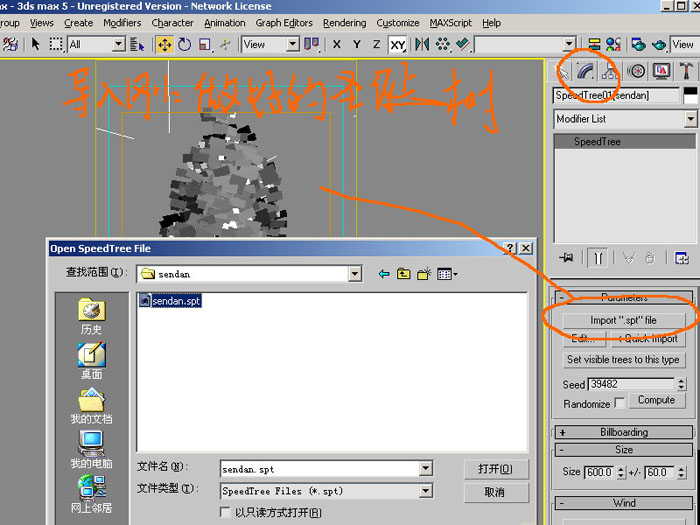Click the Open (打开) button

[496, 469]
